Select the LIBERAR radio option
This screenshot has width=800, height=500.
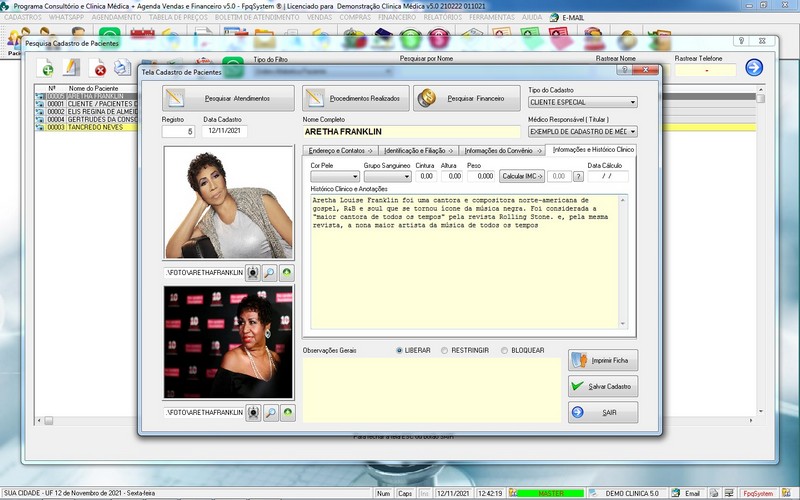(x=399, y=351)
